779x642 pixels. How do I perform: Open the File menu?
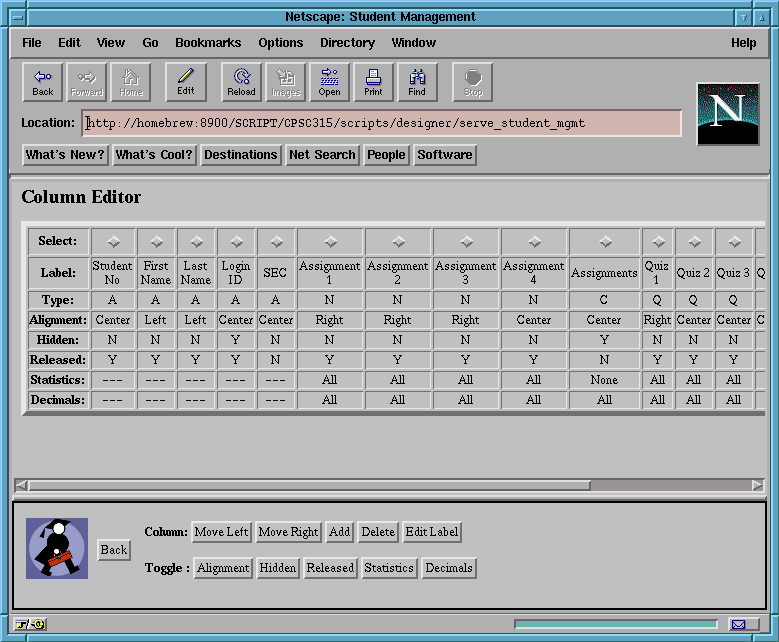[31, 43]
